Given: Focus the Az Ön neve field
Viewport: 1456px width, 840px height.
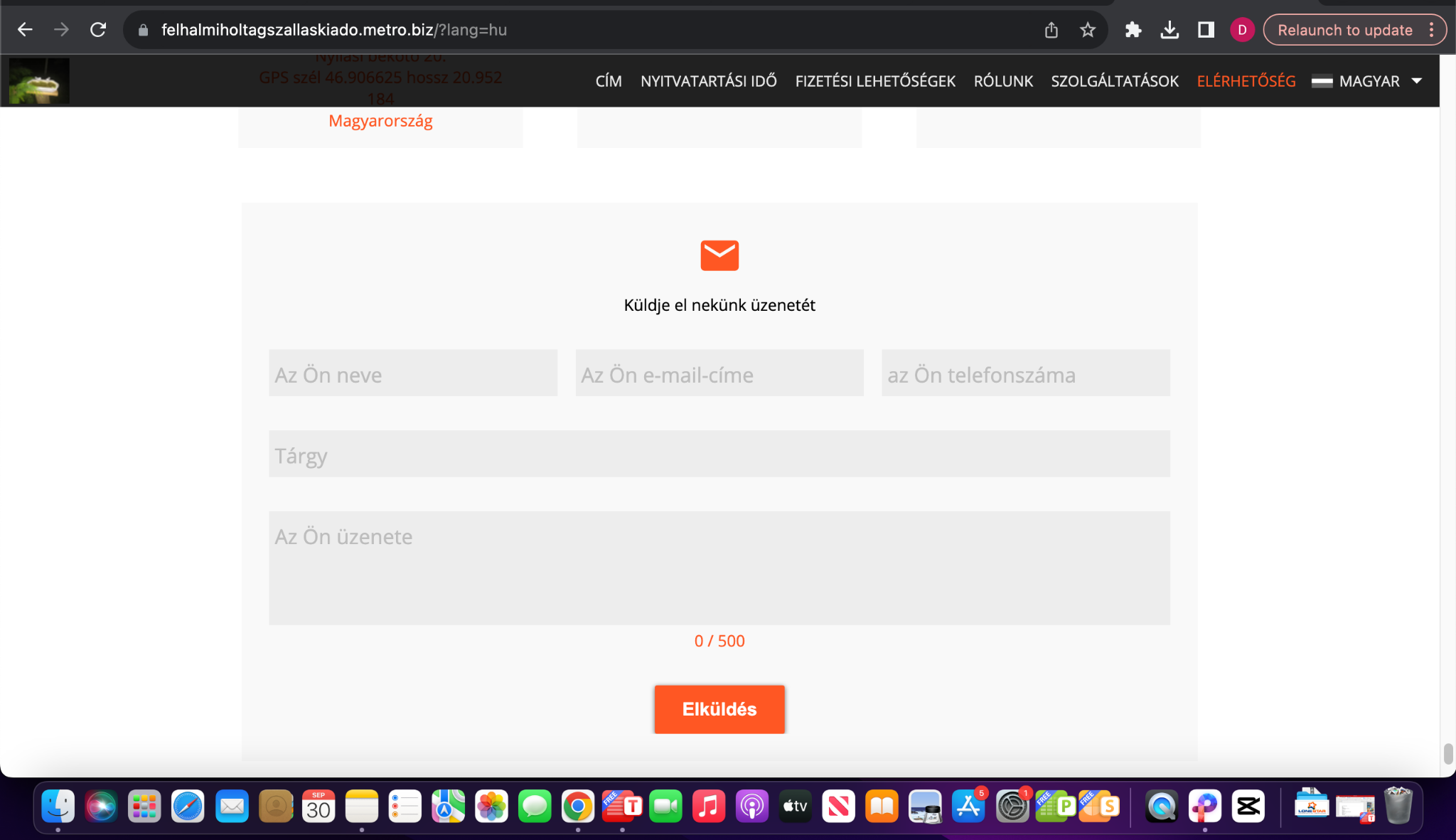Looking at the screenshot, I should (413, 373).
